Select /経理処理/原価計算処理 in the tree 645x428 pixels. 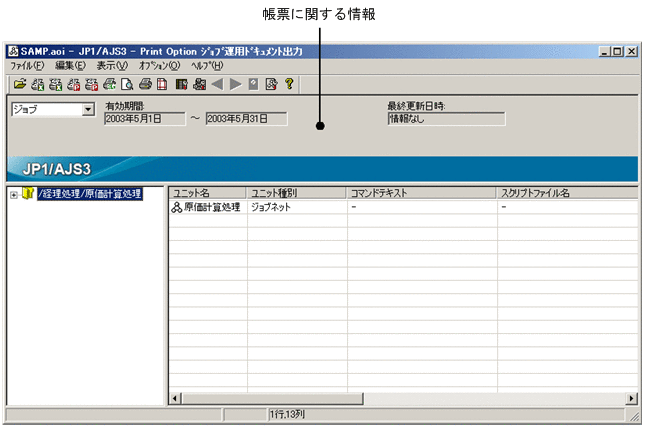pos(90,193)
